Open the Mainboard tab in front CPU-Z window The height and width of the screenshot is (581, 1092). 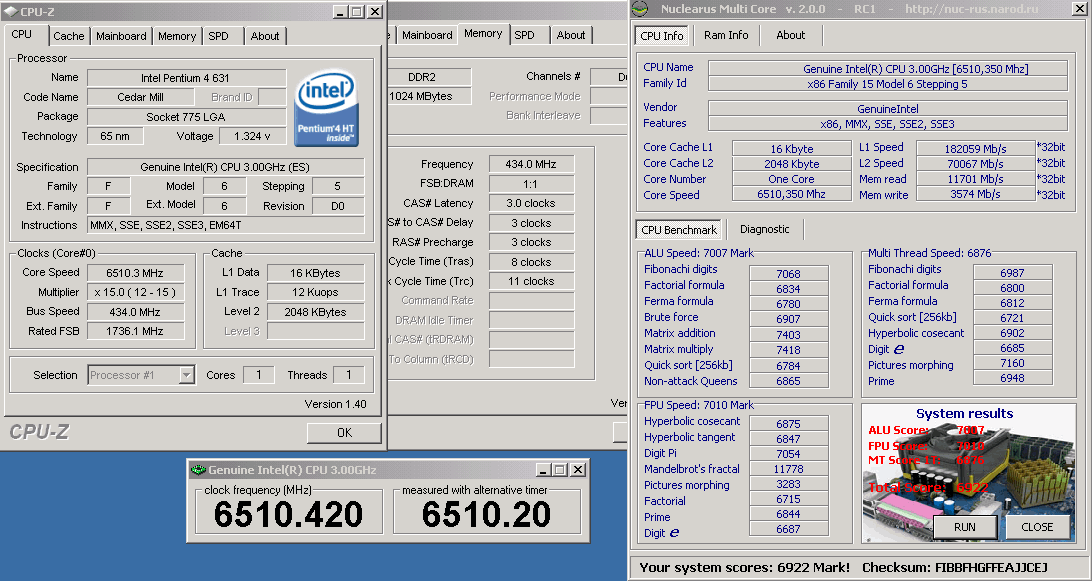pos(121,36)
